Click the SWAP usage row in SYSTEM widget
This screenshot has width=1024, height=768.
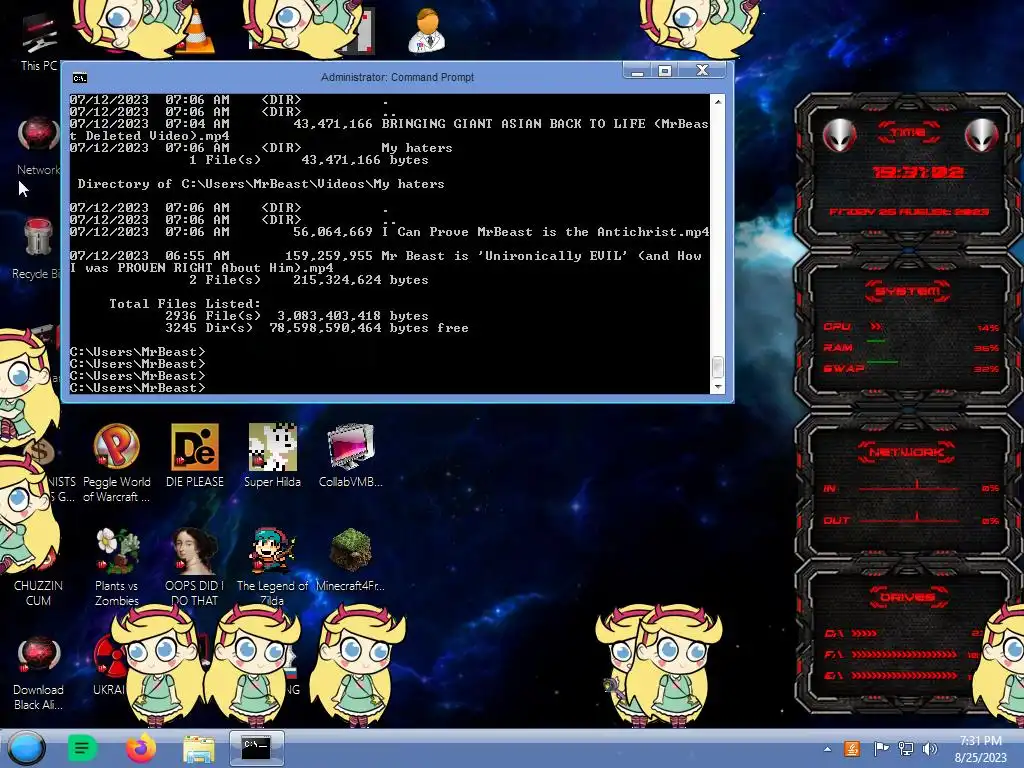point(911,368)
